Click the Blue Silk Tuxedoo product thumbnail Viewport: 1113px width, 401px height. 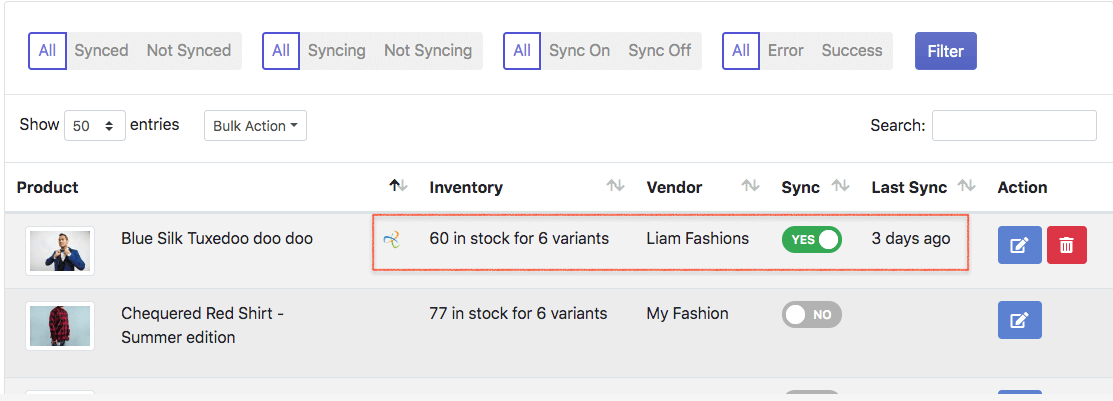59,250
